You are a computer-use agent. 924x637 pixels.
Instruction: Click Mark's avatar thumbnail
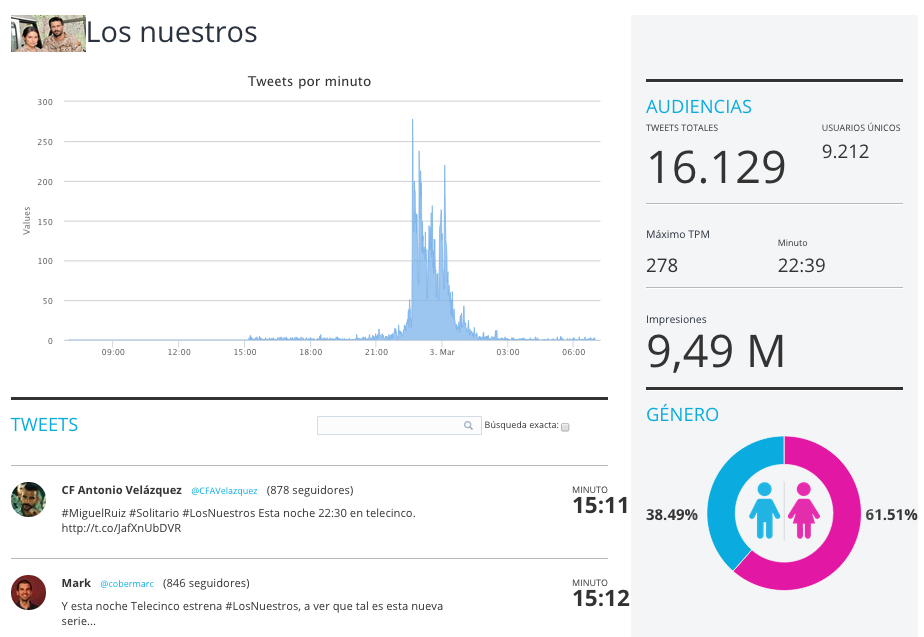tap(28, 592)
